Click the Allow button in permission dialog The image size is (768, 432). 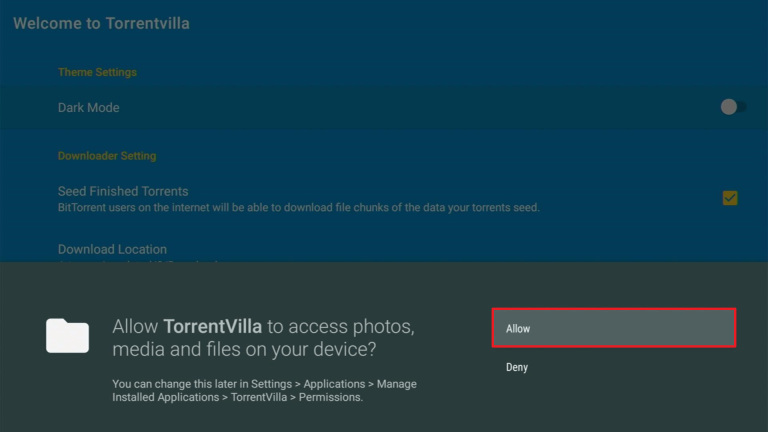pos(614,328)
